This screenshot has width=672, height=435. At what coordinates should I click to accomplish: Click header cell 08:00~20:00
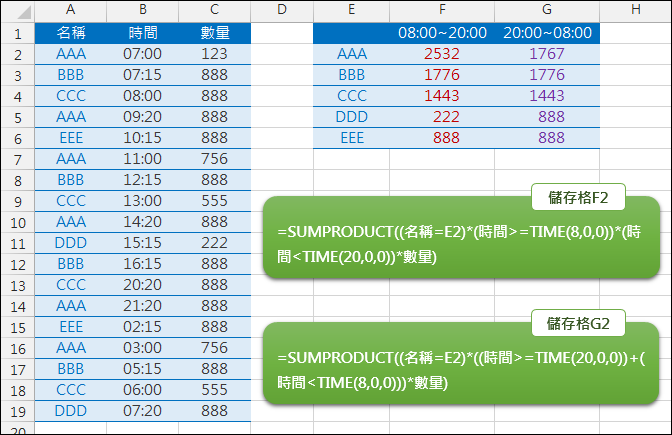(442, 33)
